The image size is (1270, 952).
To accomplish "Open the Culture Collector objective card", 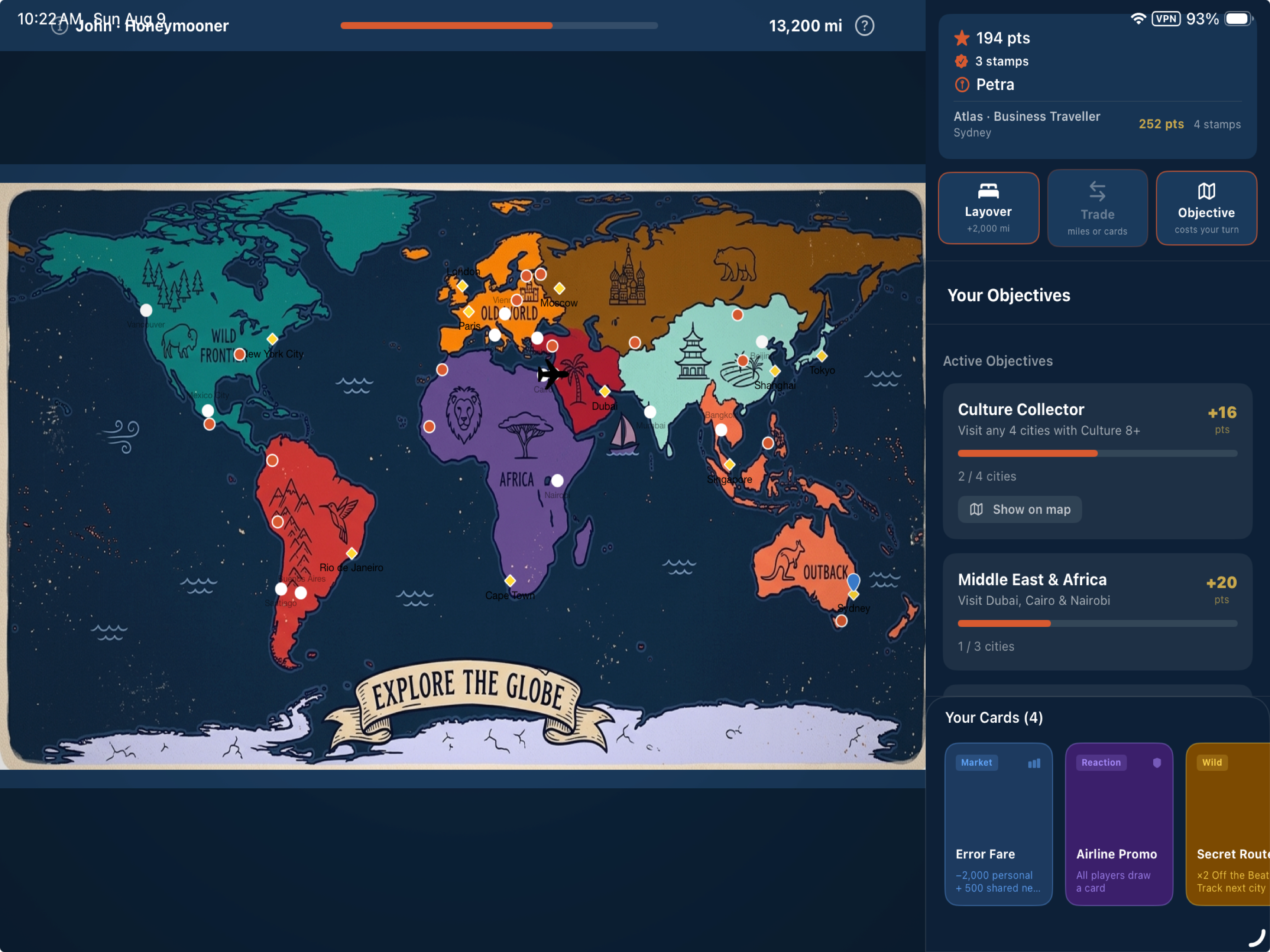I will pos(1097,461).
